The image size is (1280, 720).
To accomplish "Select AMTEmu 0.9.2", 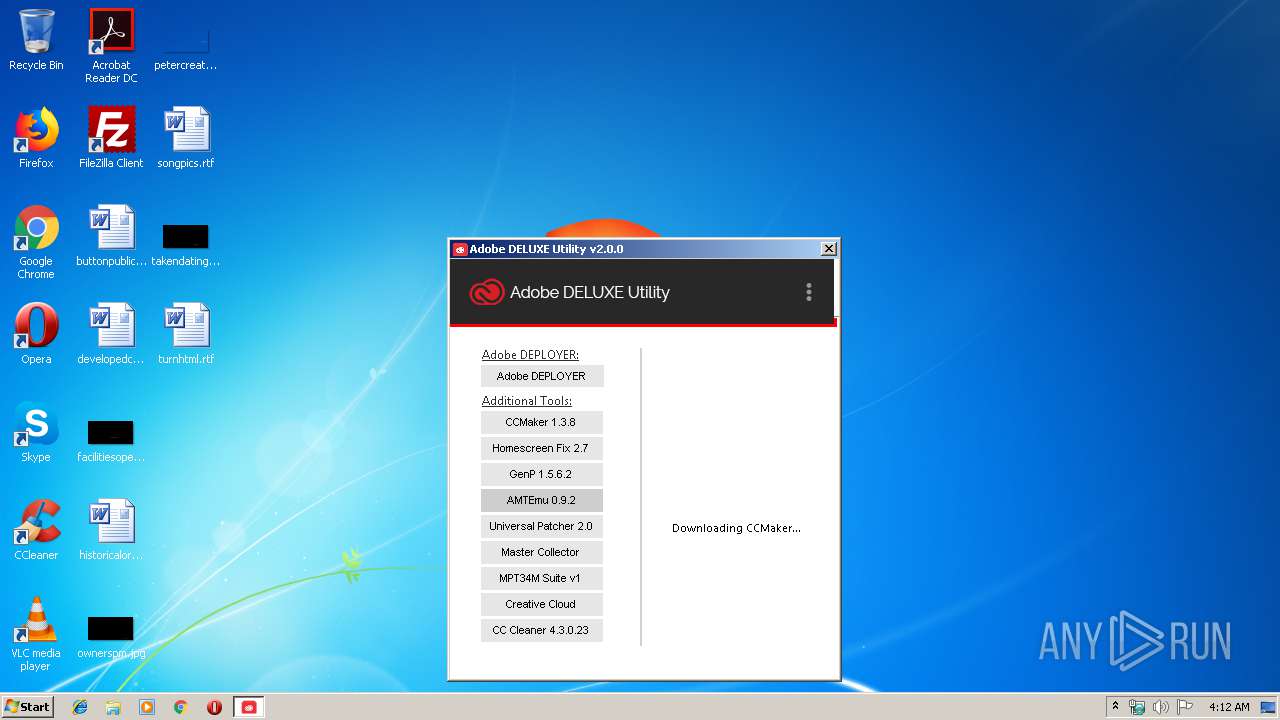I will [542, 500].
